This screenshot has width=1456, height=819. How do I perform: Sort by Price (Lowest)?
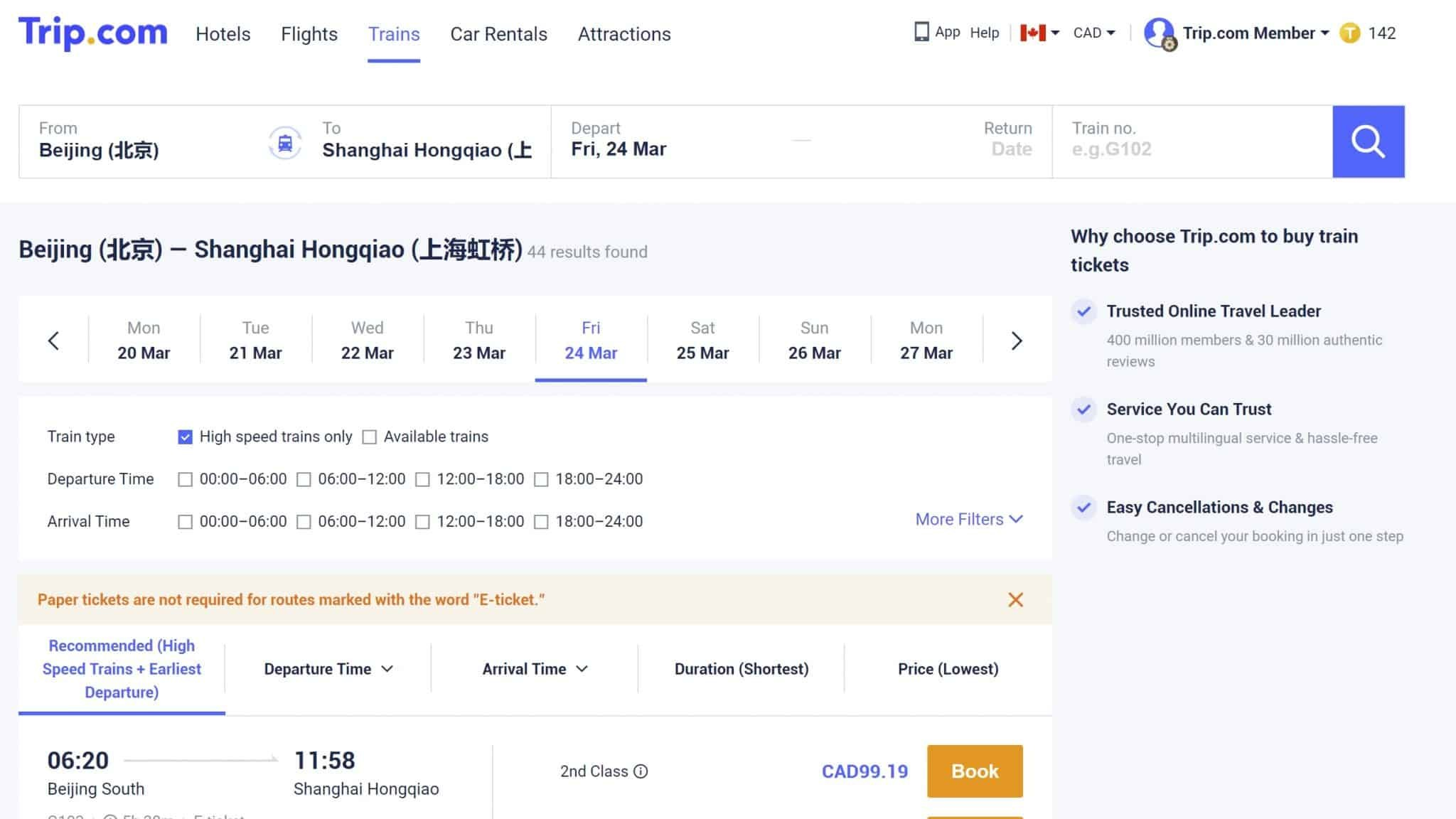948,669
